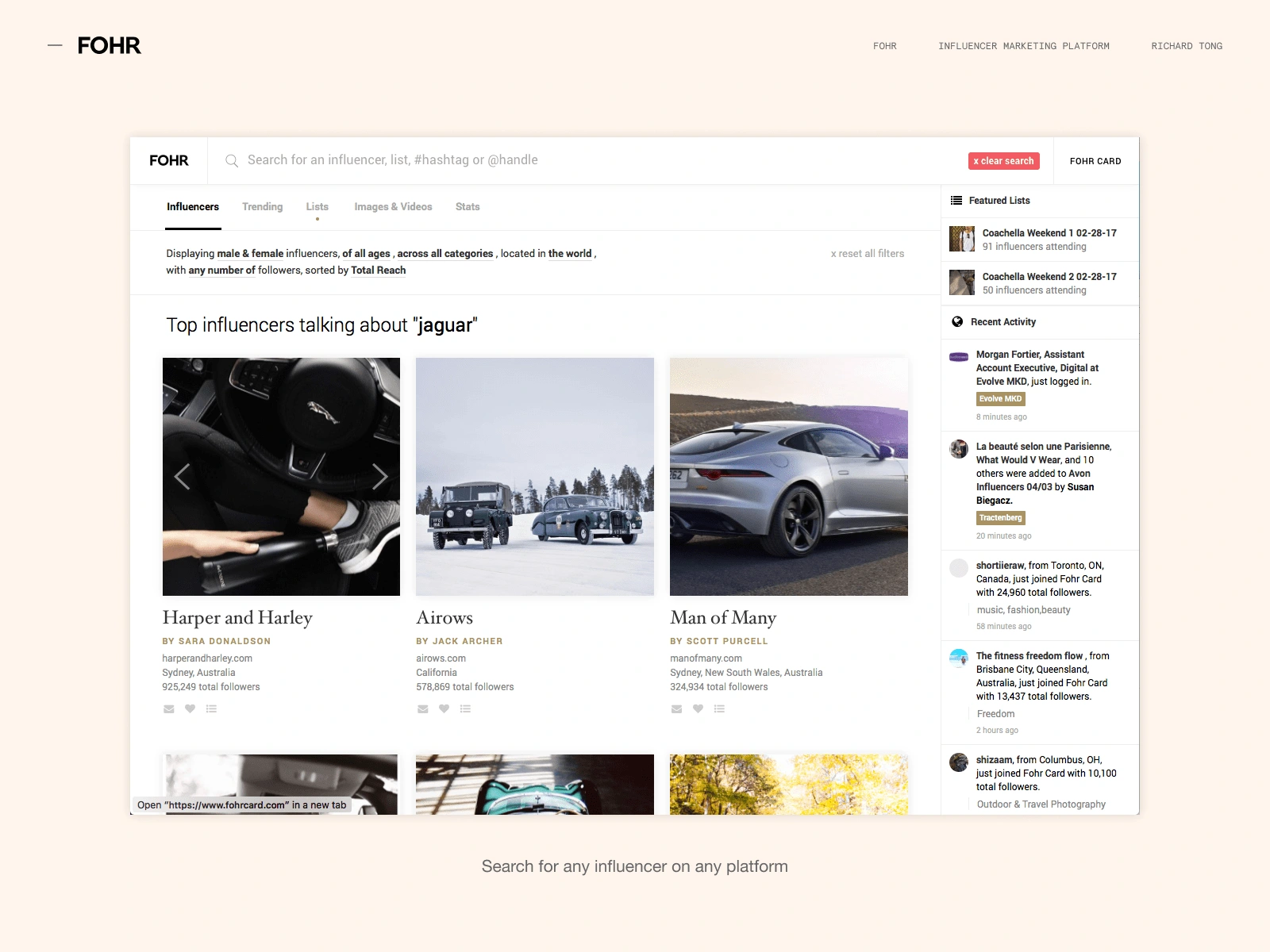Click envelope icon under Man of Many

[x=676, y=709]
